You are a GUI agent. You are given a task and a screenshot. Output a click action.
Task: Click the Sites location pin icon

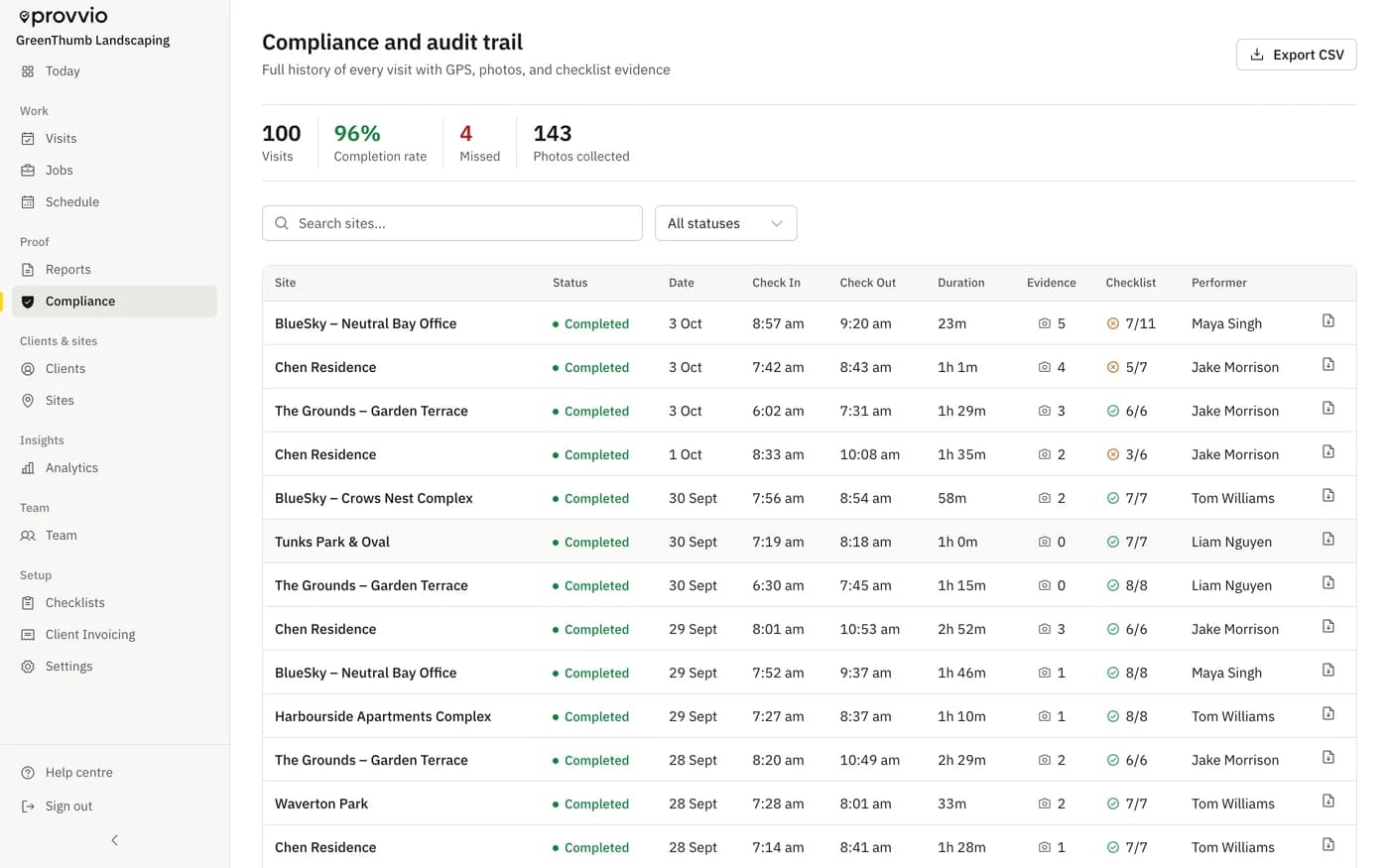pyautogui.click(x=28, y=401)
